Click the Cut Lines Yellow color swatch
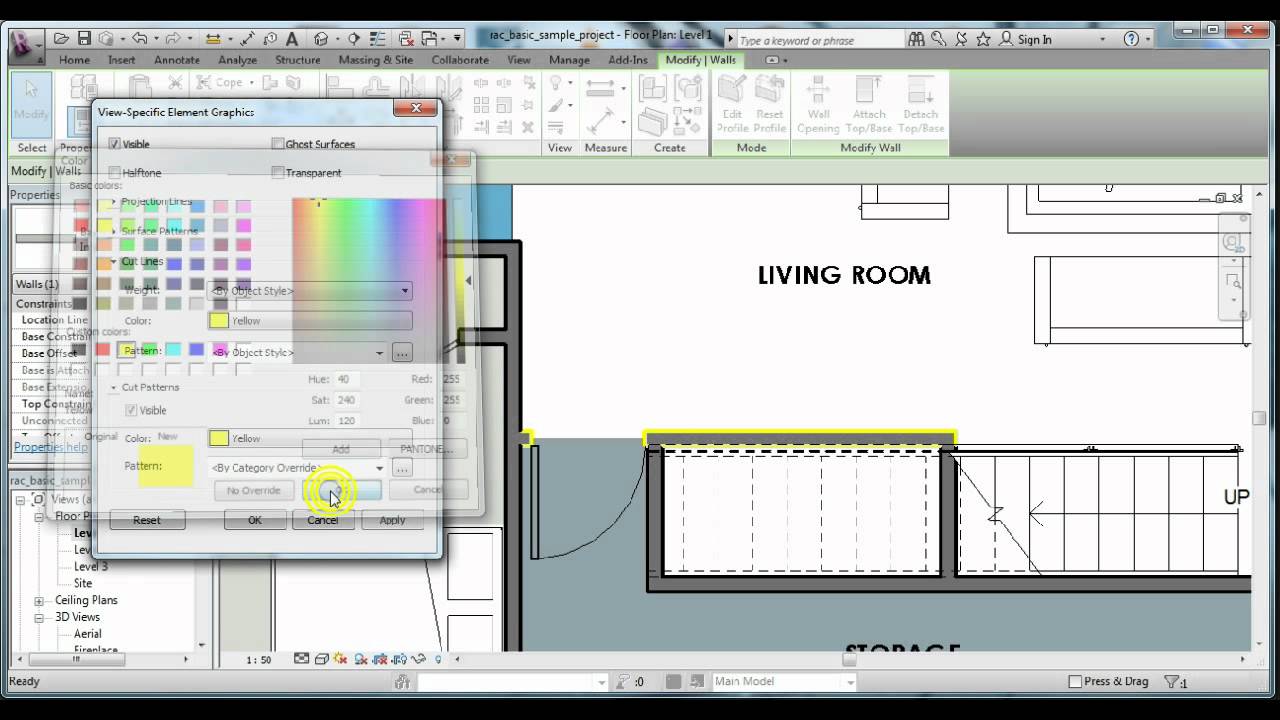Screen dimensions: 1280x720 pyautogui.click(x=218, y=321)
